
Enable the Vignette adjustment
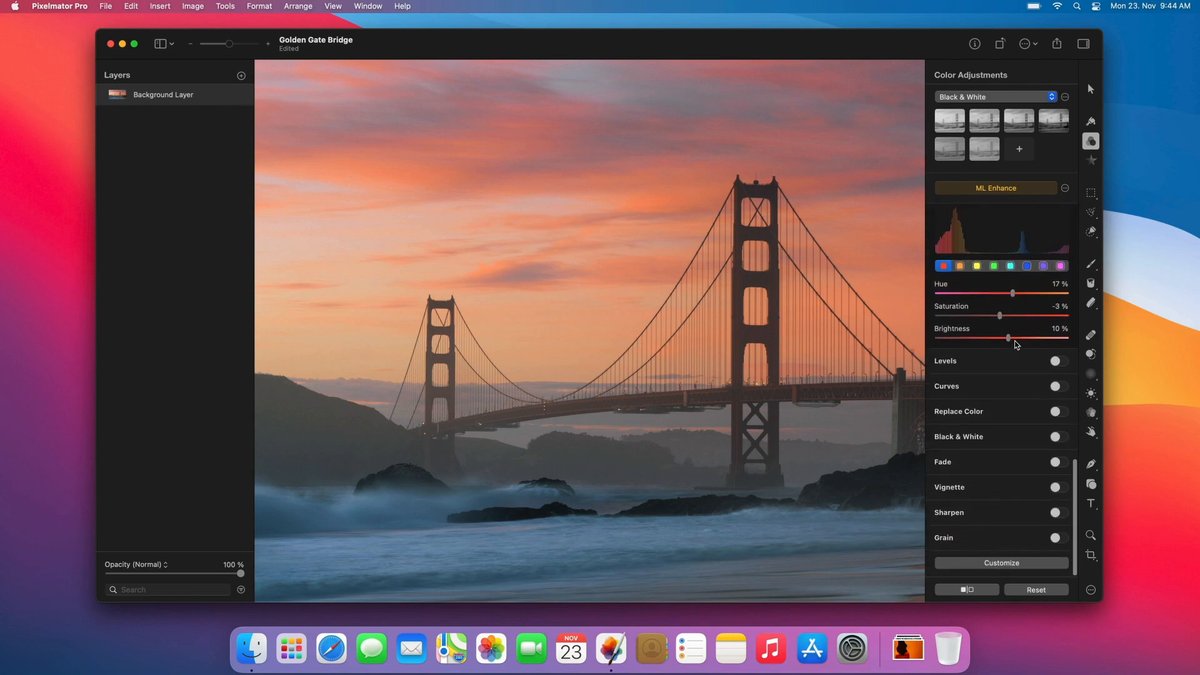point(1055,487)
